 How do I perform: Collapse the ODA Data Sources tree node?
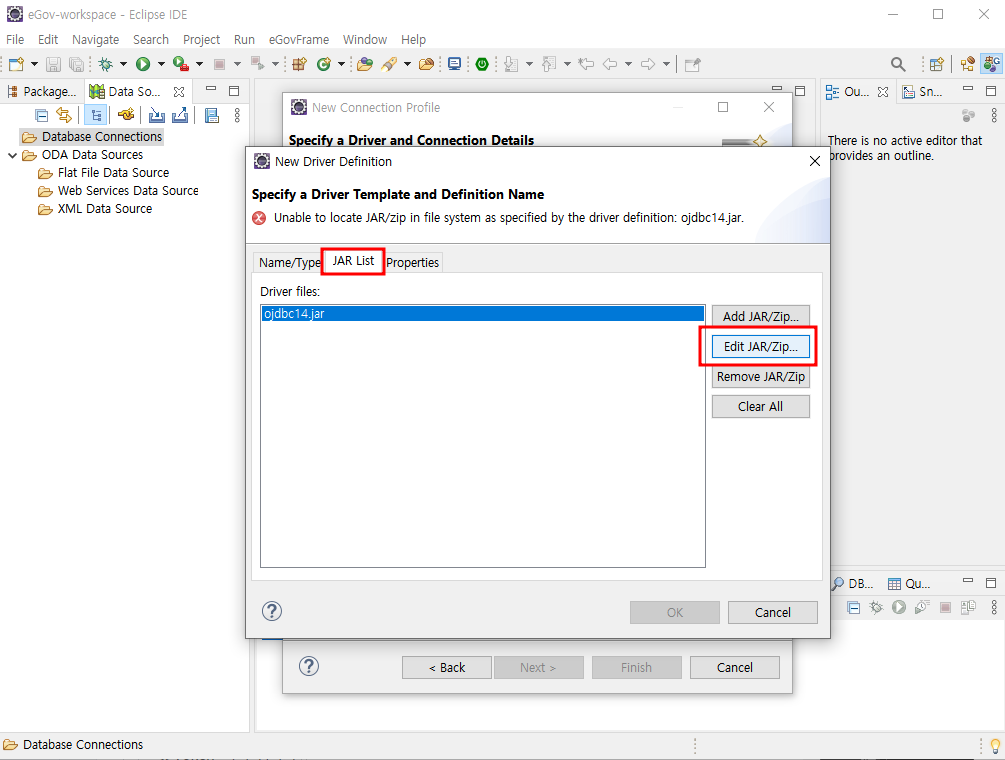tap(12, 155)
